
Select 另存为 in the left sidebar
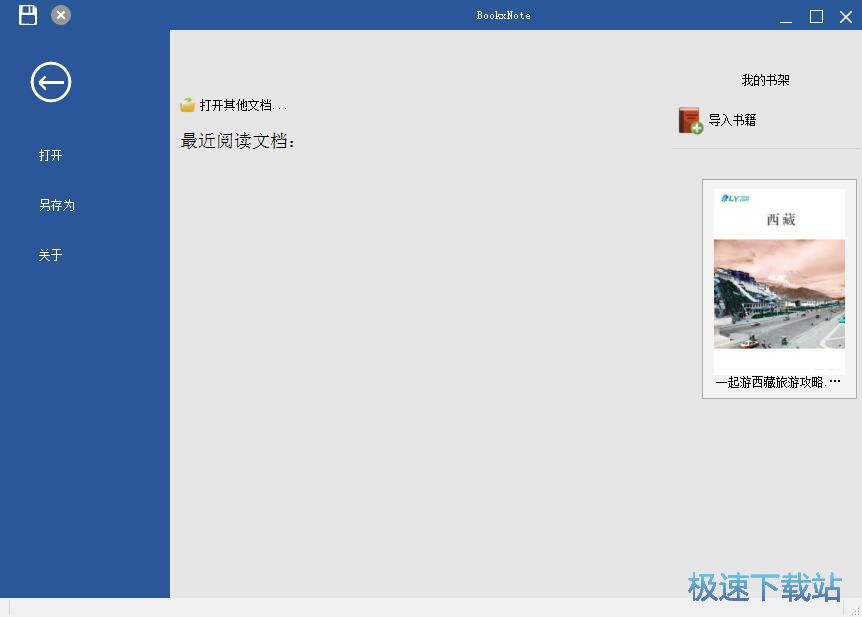[56, 205]
